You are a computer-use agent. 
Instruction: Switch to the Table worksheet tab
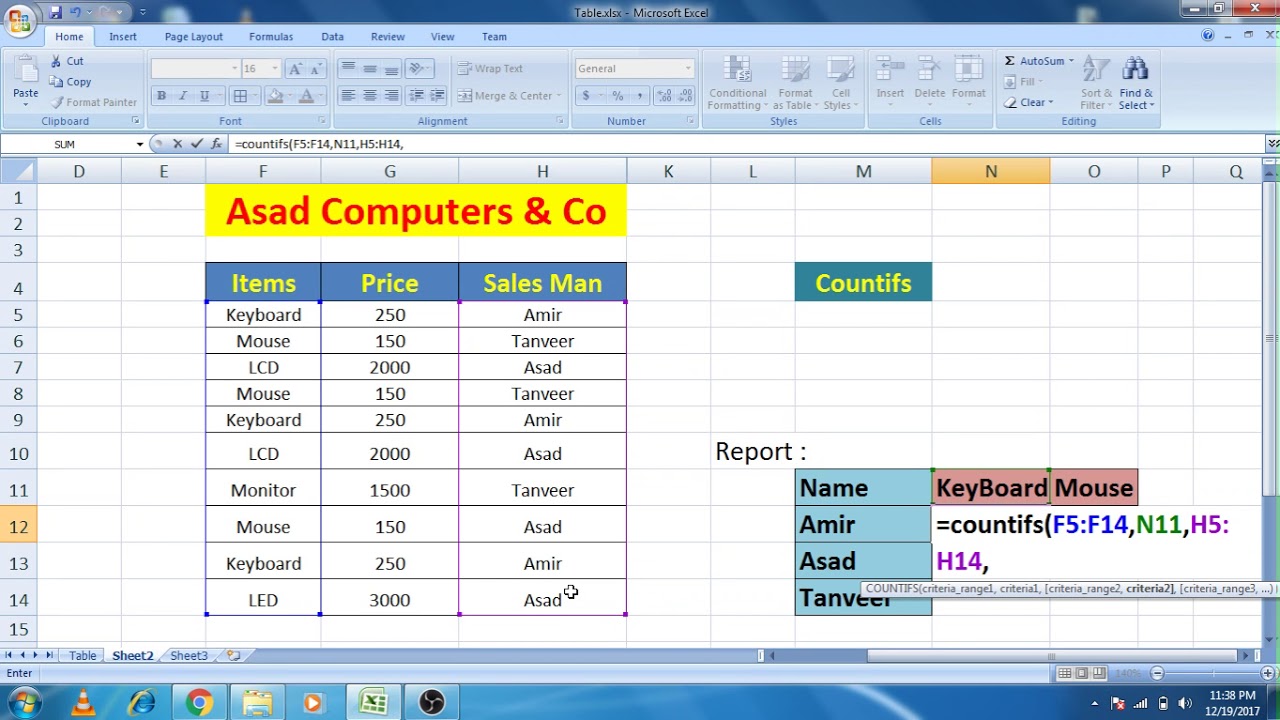(83, 655)
